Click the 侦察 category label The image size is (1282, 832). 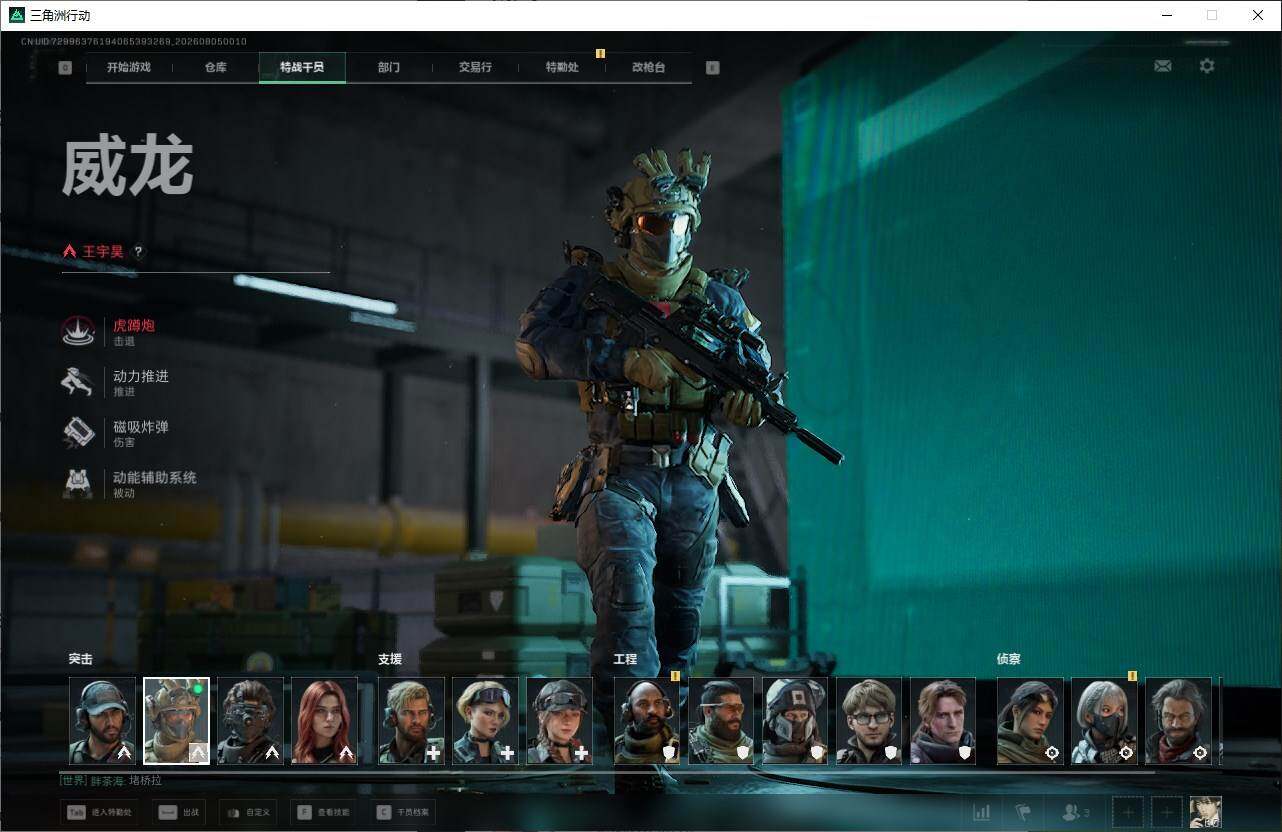[1008, 659]
